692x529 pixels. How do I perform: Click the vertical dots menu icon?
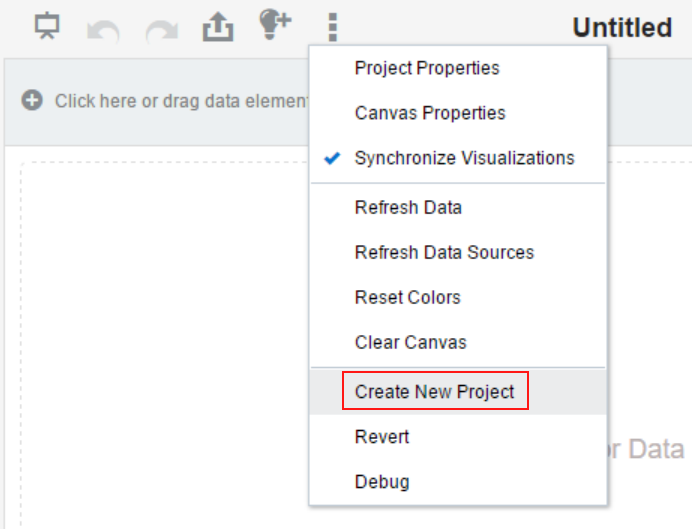[x=333, y=27]
